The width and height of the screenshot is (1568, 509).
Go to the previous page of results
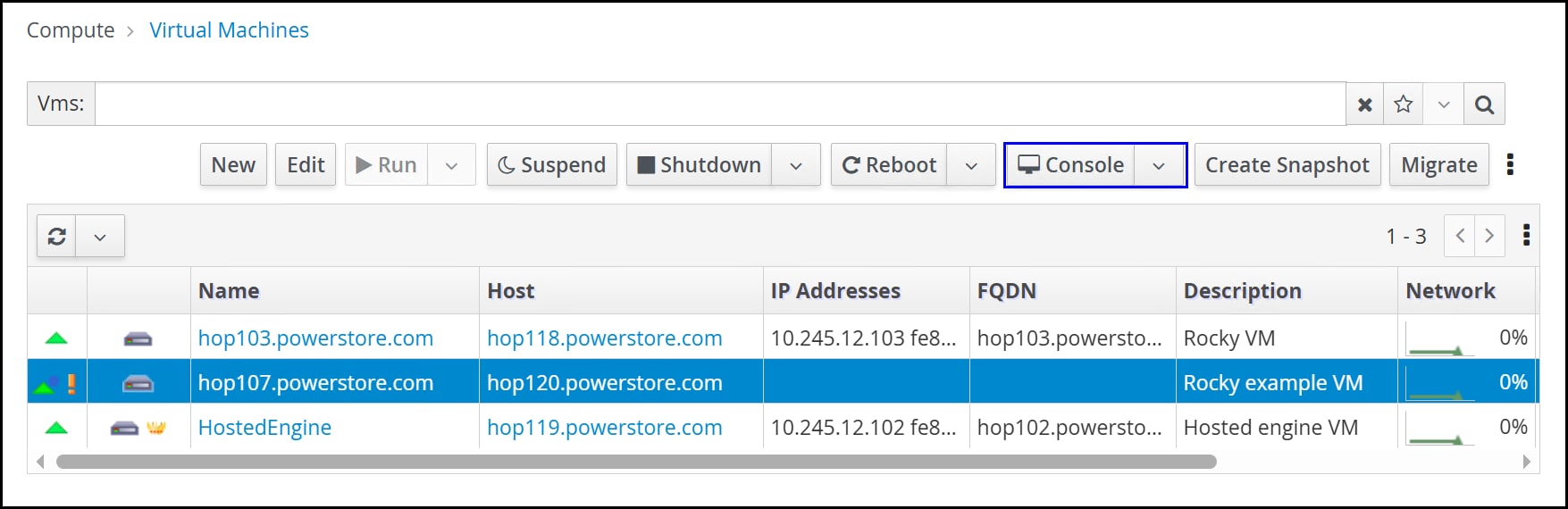[x=1460, y=236]
